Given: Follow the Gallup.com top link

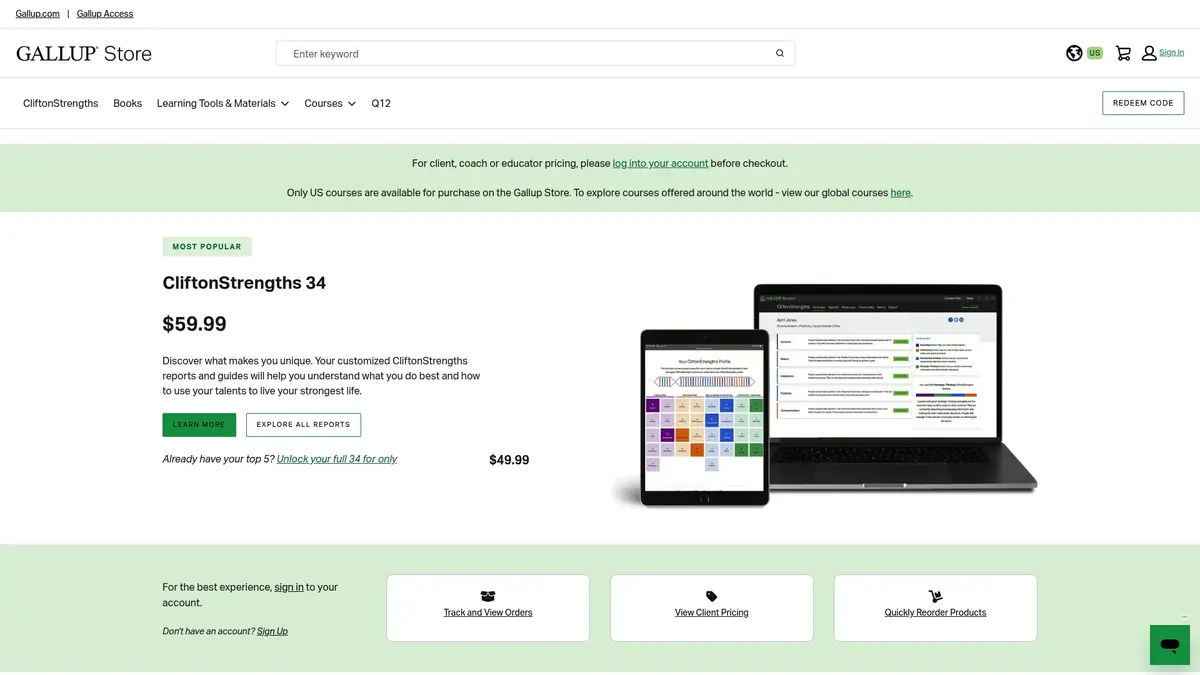Looking at the screenshot, I should pos(38,14).
